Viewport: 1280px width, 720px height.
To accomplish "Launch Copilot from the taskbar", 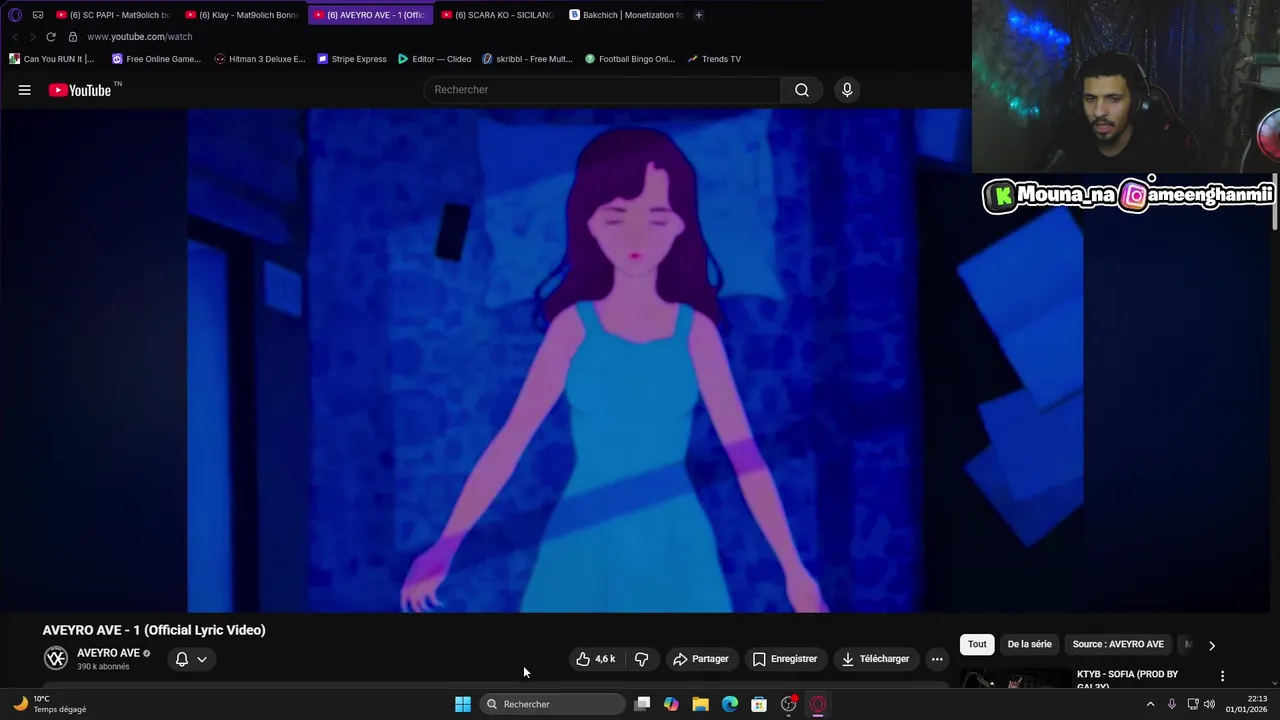I will [671, 704].
